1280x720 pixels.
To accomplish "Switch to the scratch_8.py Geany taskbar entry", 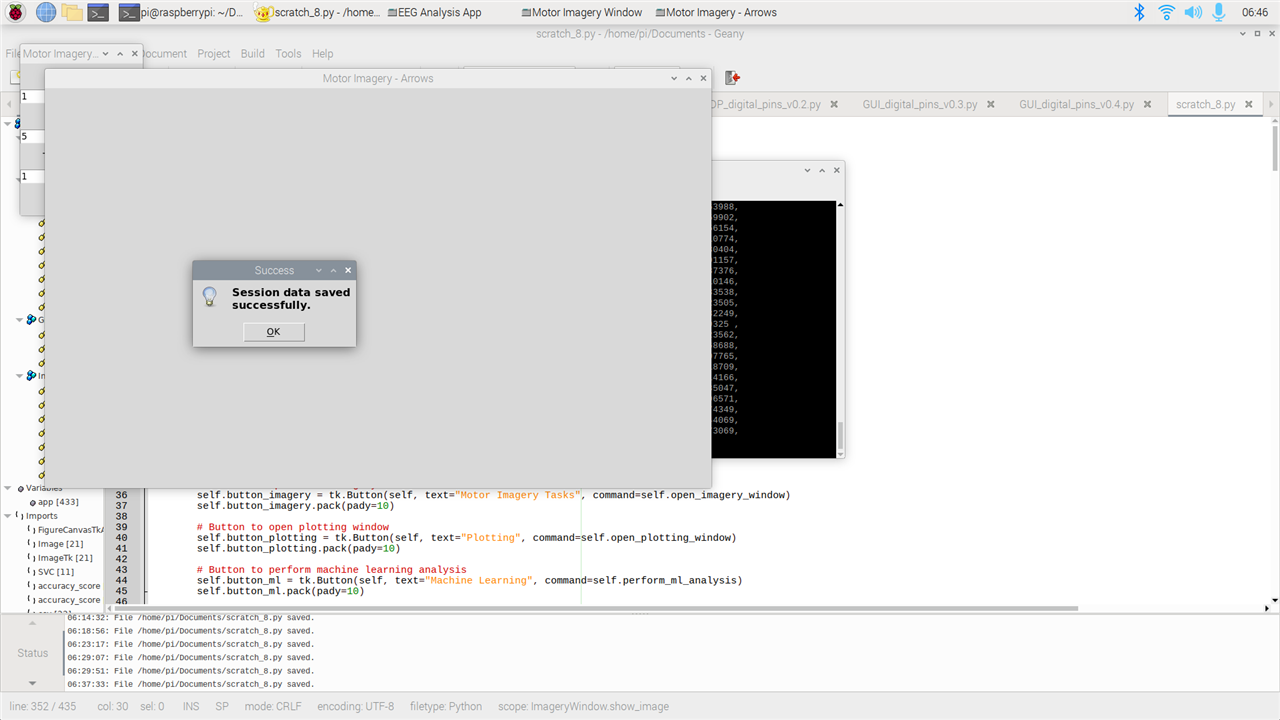I will [319, 12].
